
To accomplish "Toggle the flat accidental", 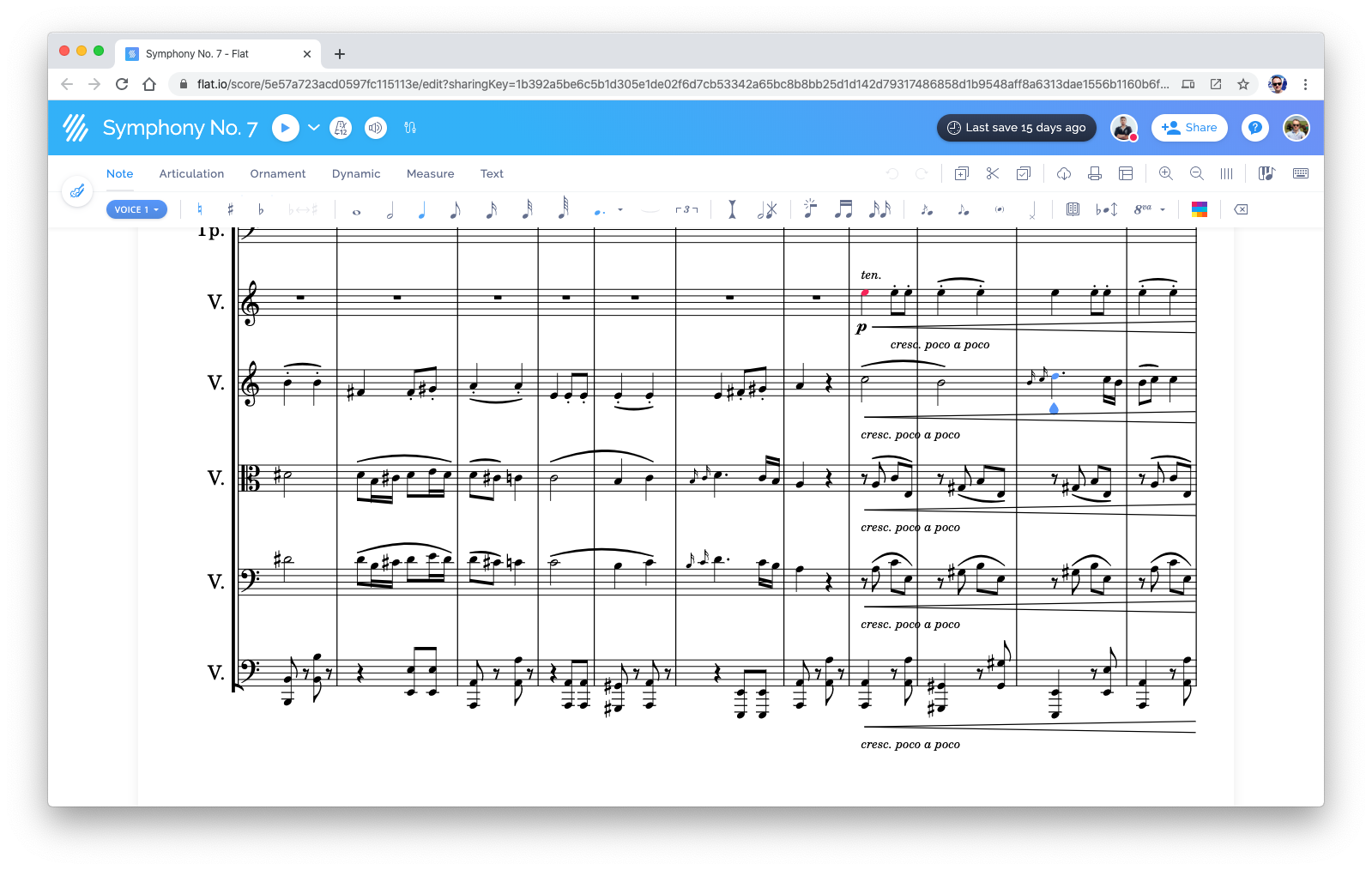I will click(261, 209).
